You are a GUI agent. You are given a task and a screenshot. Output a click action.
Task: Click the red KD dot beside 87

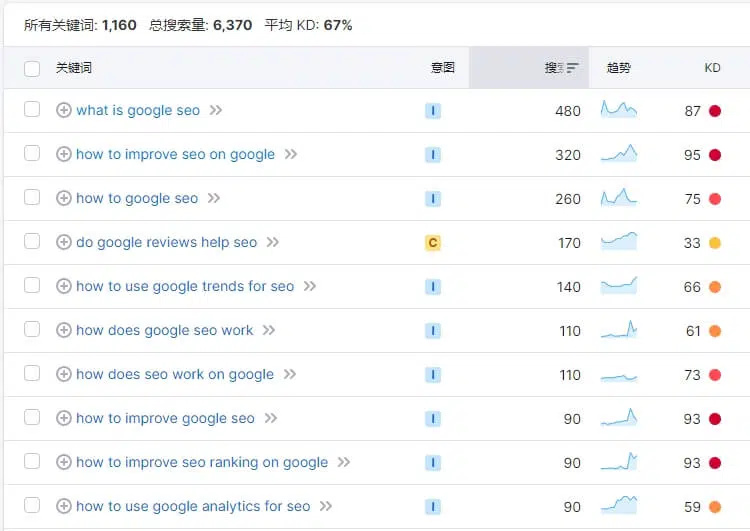[715, 111]
